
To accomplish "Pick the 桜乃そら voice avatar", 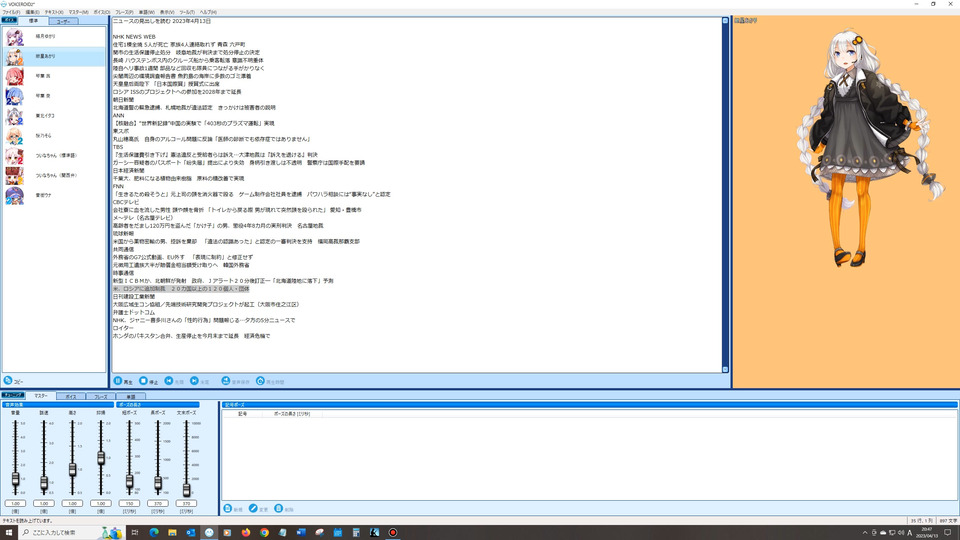I will pos(15,136).
